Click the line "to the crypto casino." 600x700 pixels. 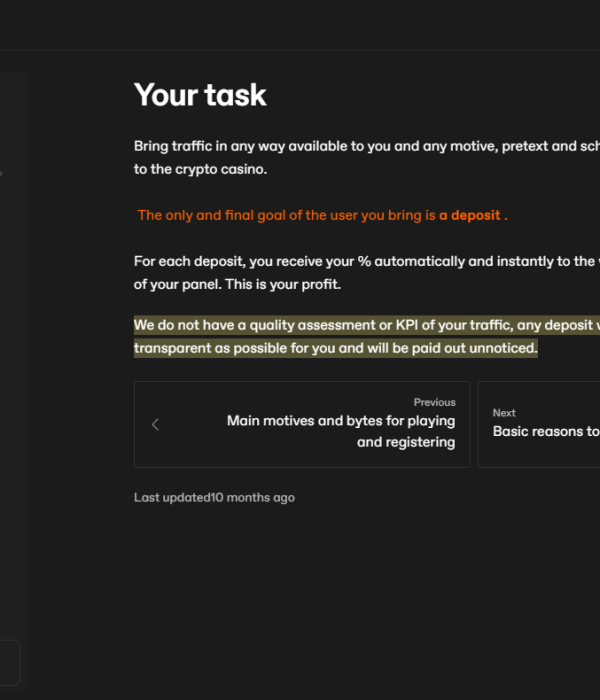click(x=200, y=169)
